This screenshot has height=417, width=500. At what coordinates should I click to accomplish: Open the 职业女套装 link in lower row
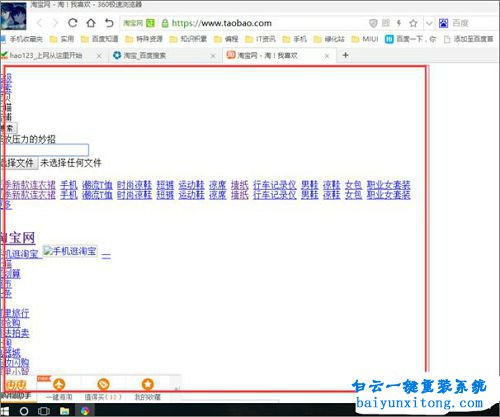[x=389, y=195]
